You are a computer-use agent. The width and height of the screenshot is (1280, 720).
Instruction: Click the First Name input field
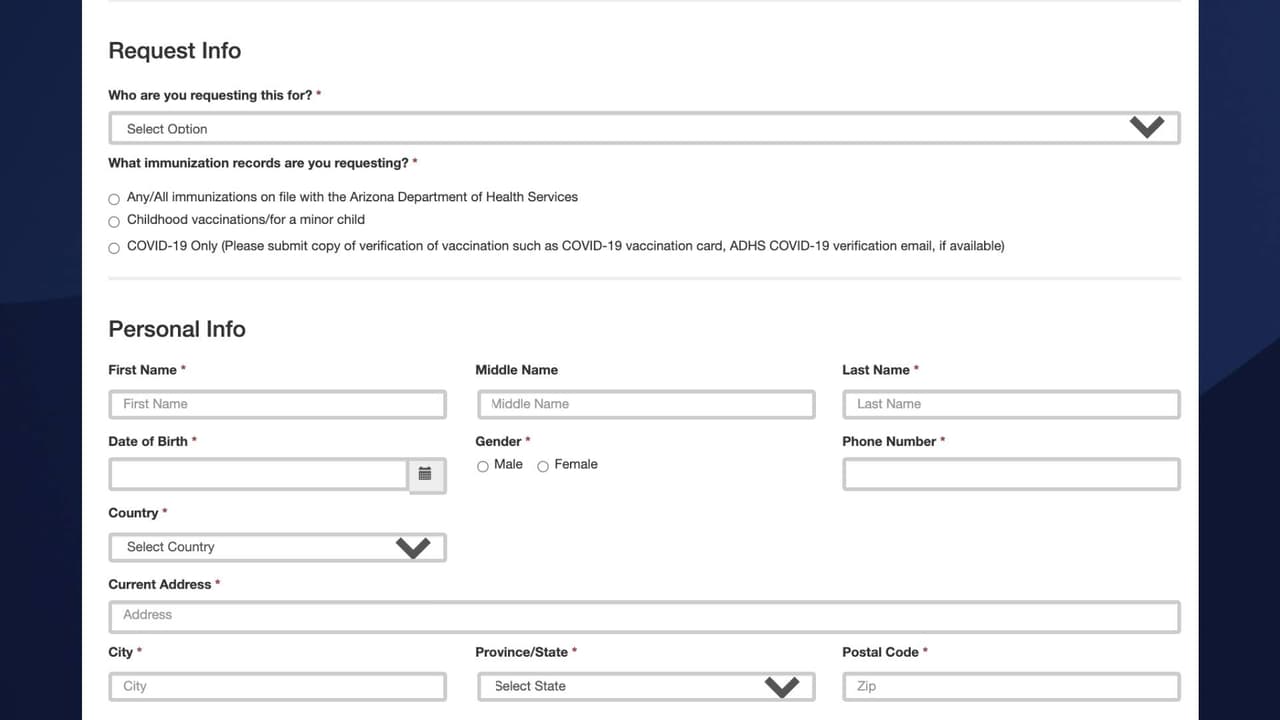coord(277,404)
